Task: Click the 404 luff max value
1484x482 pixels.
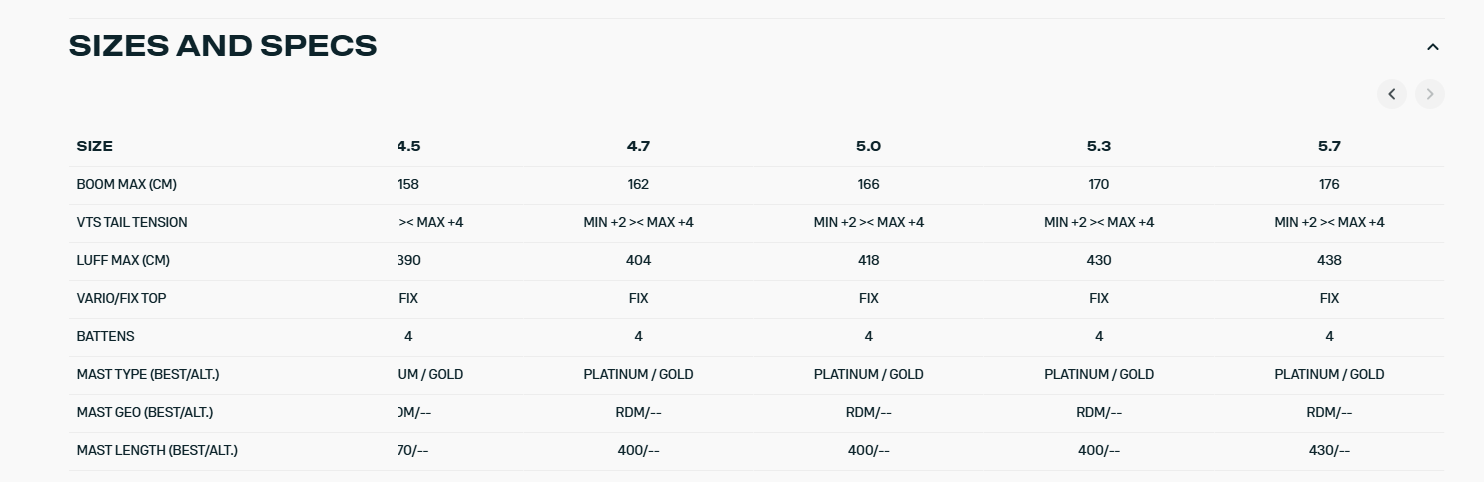Action: click(638, 260)
